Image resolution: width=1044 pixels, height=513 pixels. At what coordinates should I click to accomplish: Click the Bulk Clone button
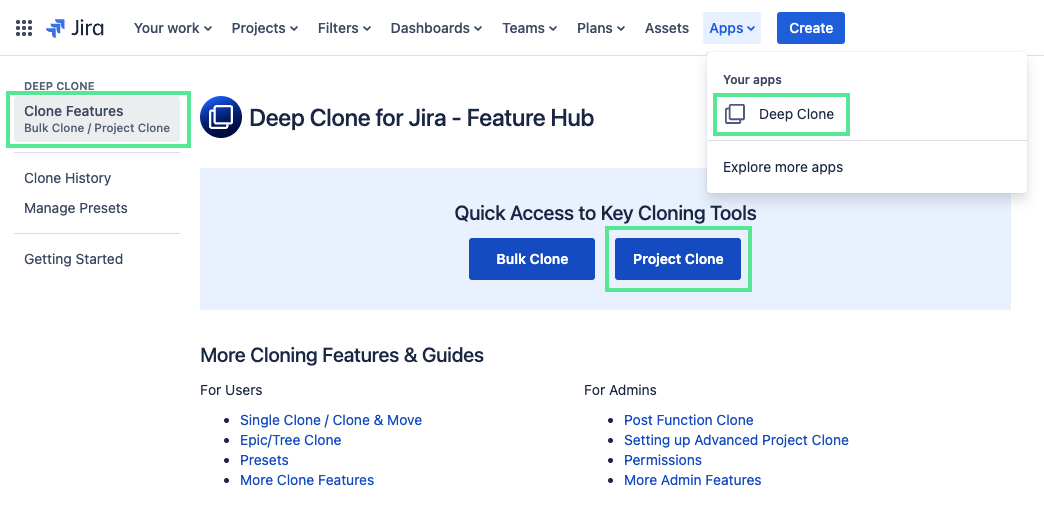click(x=532, y=259)
